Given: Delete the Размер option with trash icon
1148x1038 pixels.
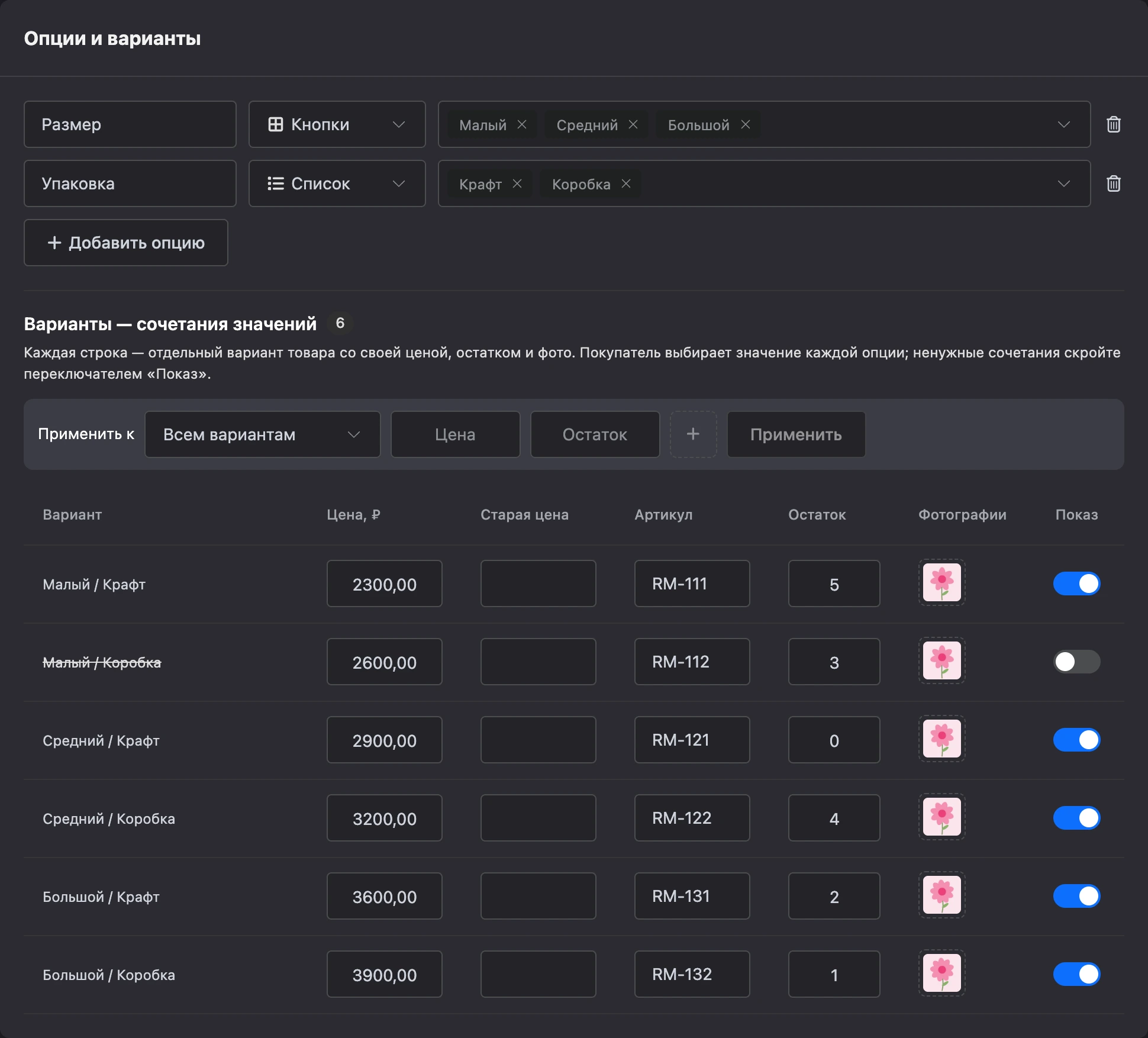Looking at the screenshot, I should click(1114, 124).
